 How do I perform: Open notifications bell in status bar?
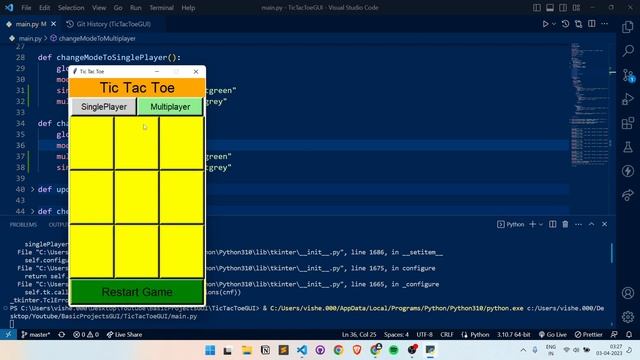[629, 334]
